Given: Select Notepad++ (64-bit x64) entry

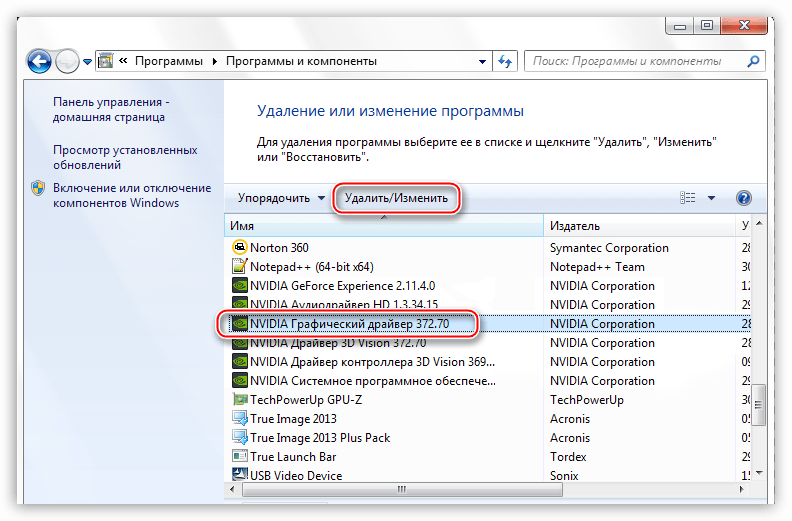Looking at the screenshot, I should point(312,267).
